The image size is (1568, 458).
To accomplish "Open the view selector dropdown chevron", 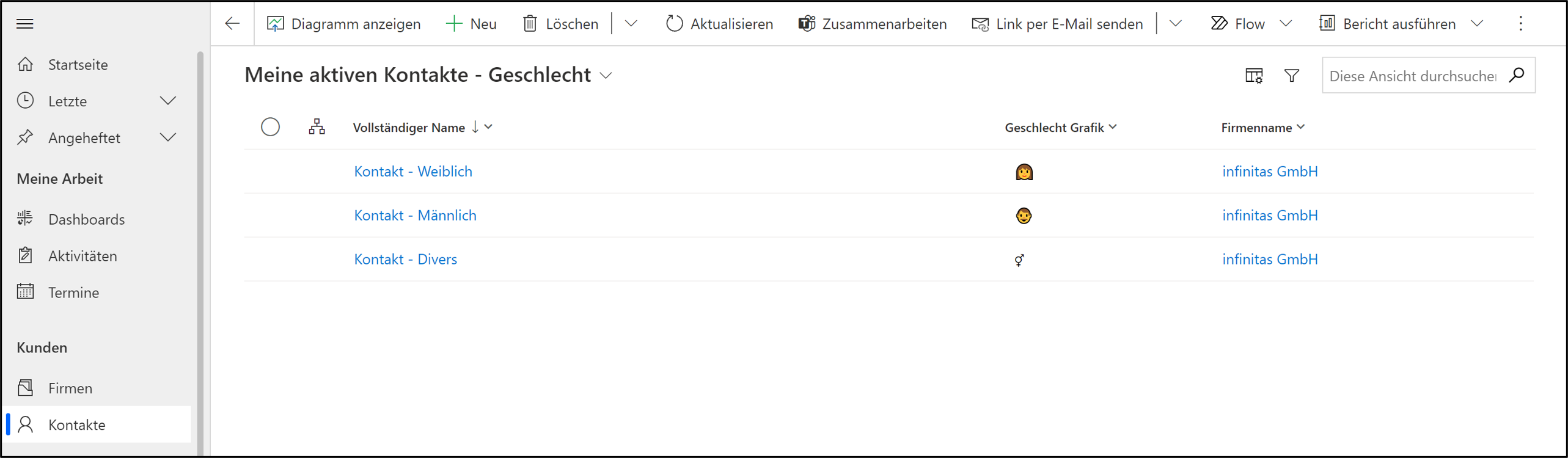I will (606, 76).
